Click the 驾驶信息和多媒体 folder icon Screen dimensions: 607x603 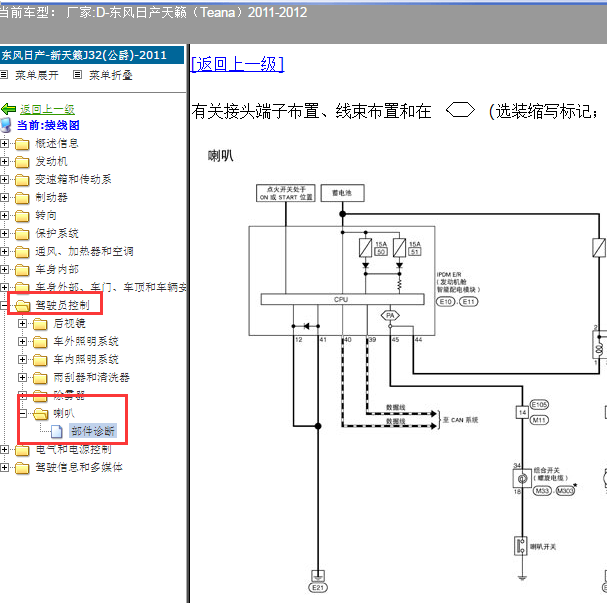tap(22, 468)
